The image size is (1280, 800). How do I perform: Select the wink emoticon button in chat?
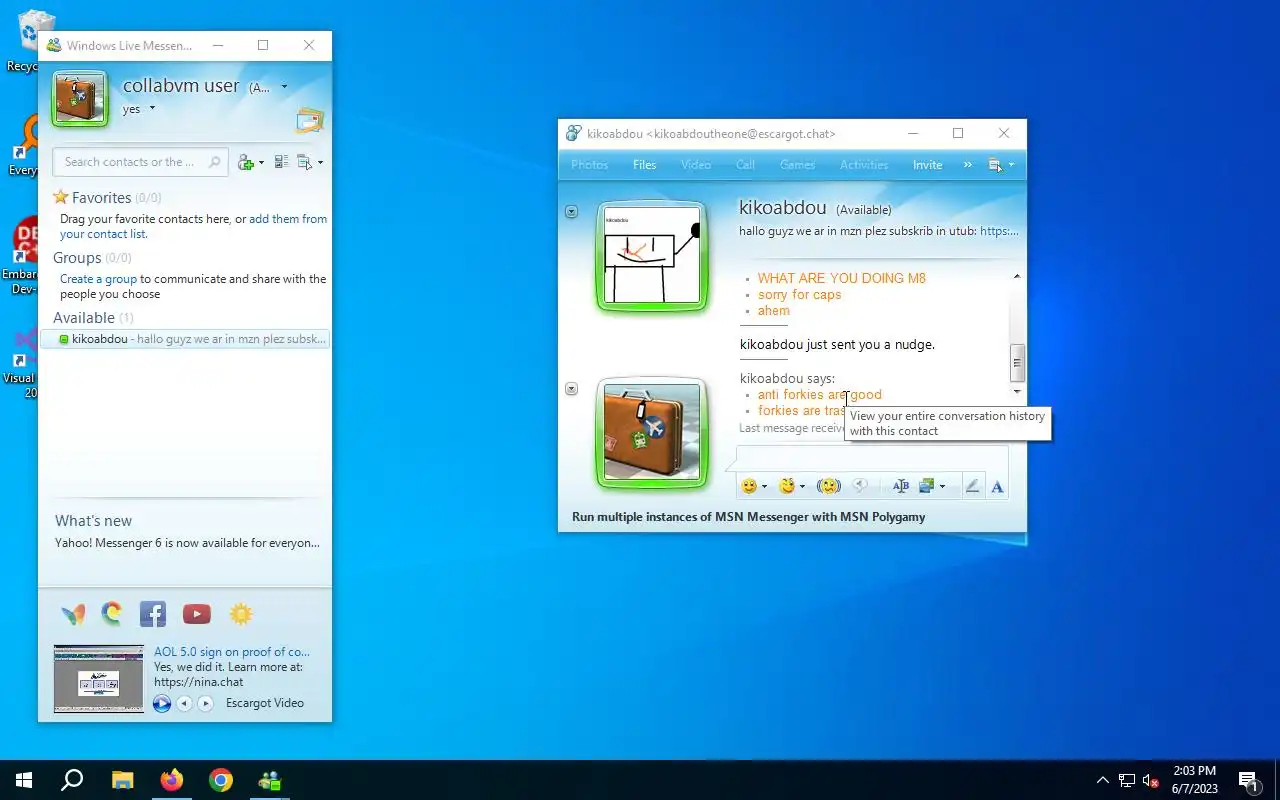788,486
